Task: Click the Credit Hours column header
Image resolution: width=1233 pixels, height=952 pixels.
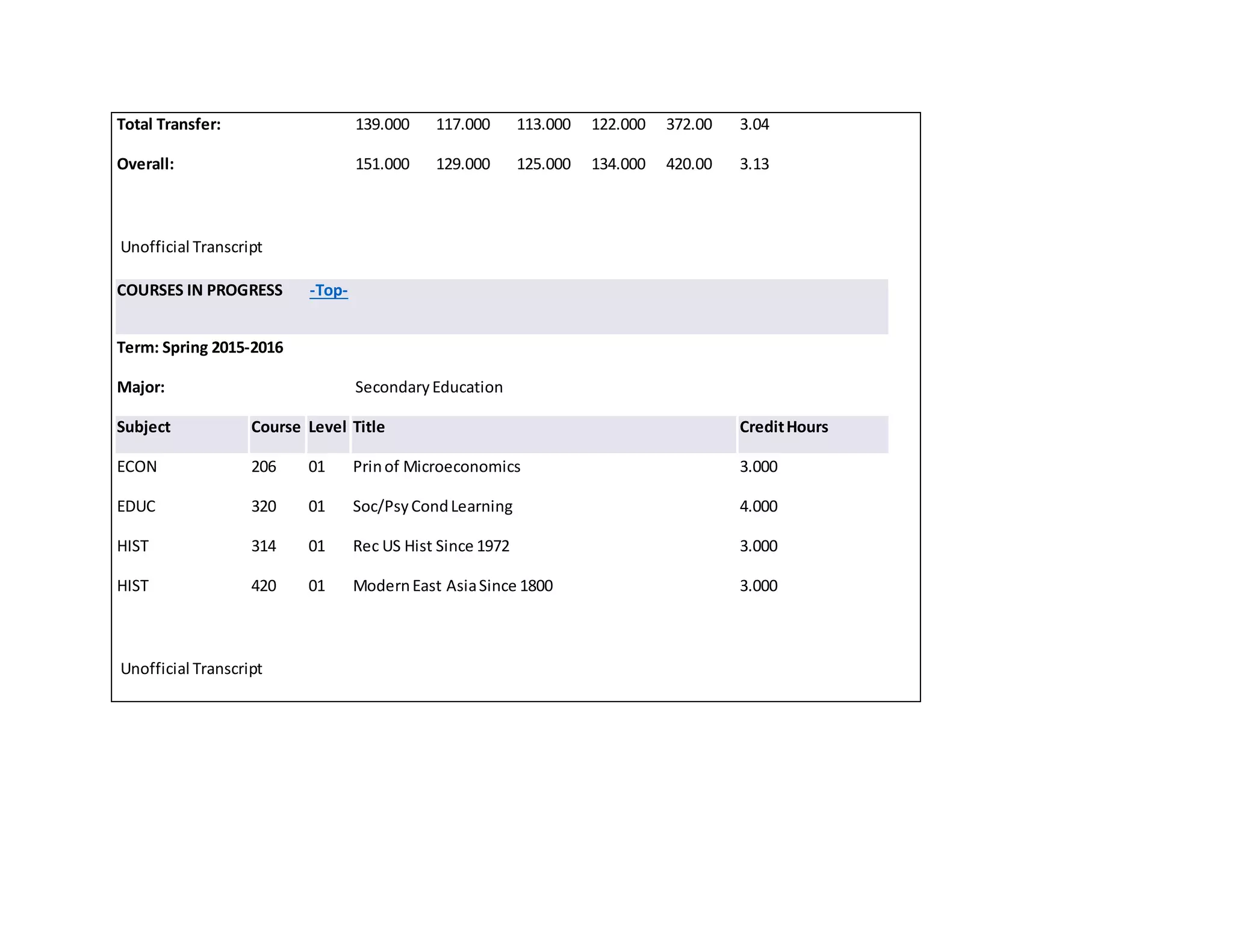Action: click(783, 427)
